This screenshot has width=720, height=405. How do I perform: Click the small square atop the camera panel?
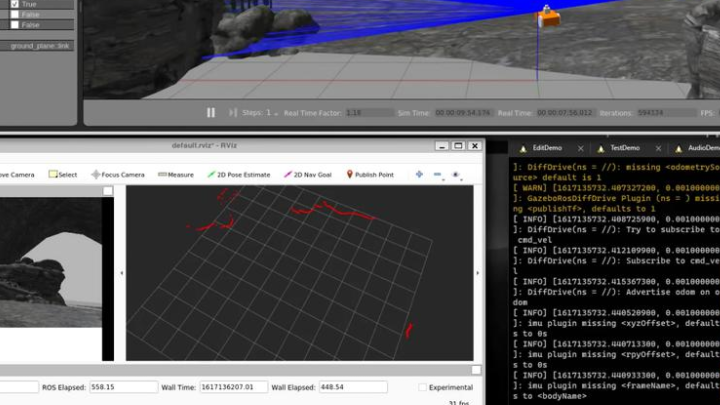pyautogui.click(x=108, y=191)
